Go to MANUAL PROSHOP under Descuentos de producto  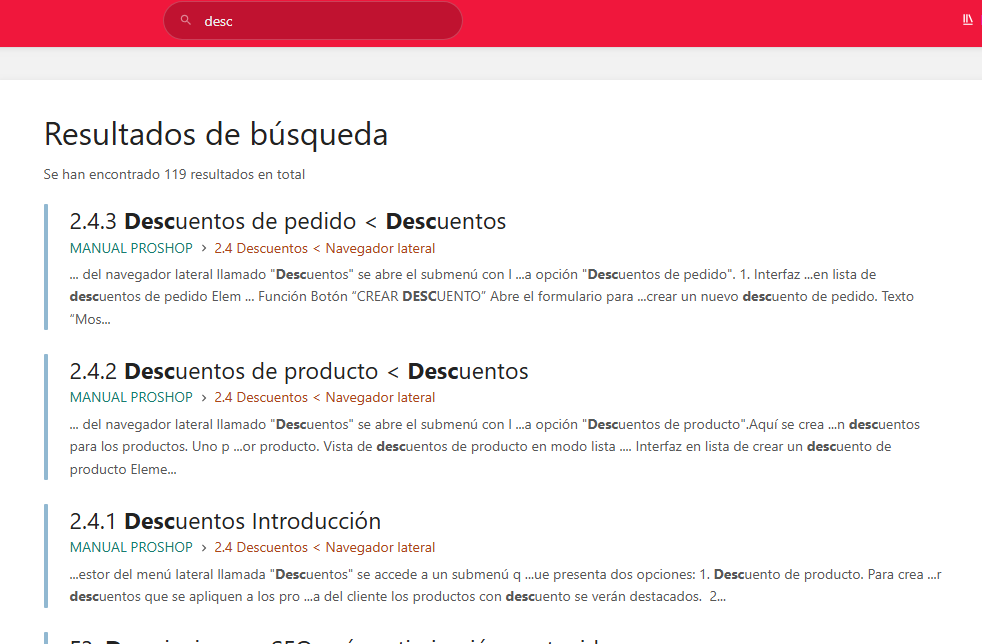click(x=131, y=398)
